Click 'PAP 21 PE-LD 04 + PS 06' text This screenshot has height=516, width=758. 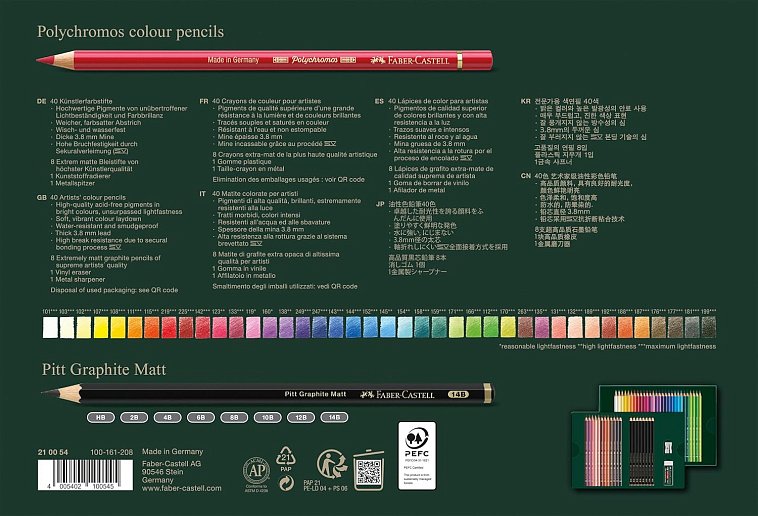(x=326, y=486)
